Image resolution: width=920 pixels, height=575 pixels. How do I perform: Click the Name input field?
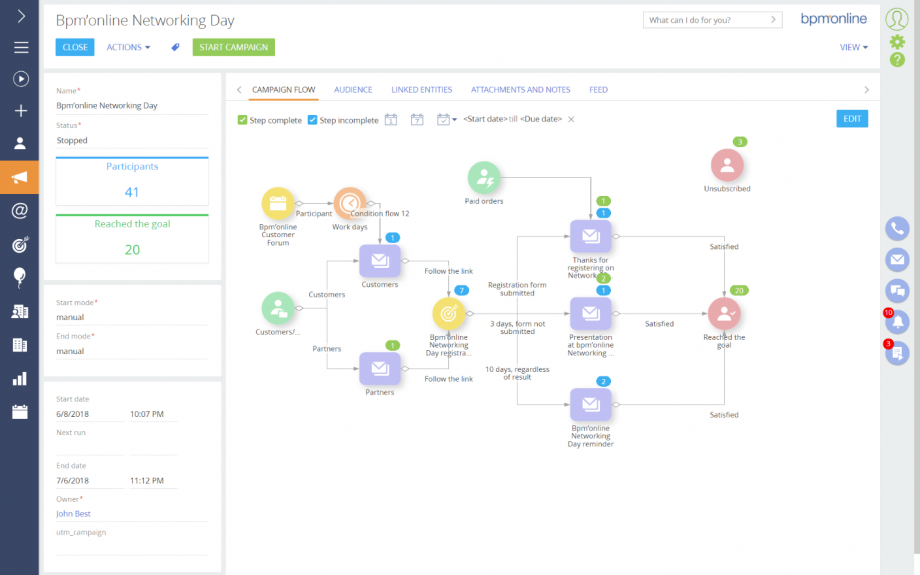(x=132, y=106)
